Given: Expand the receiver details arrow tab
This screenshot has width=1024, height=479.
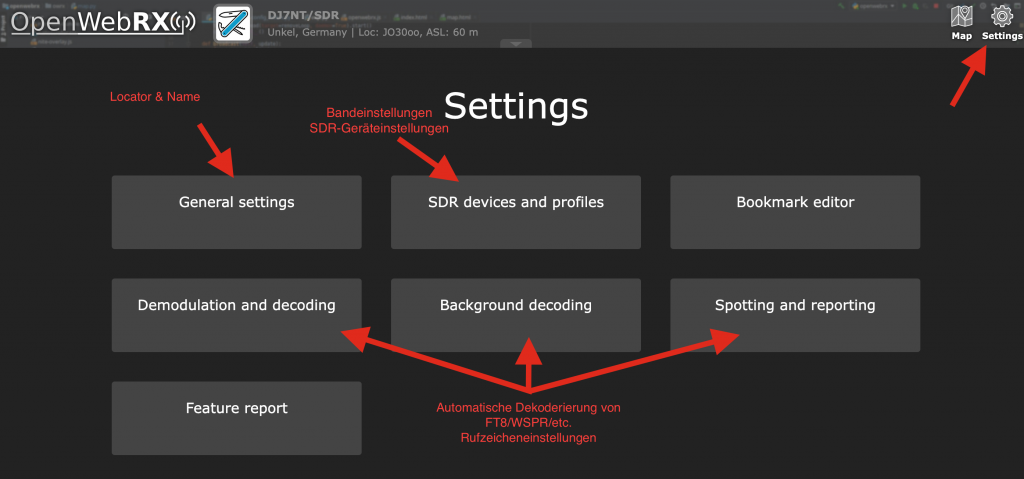Looking at the screenshot, I should click(x=516, y=44).
